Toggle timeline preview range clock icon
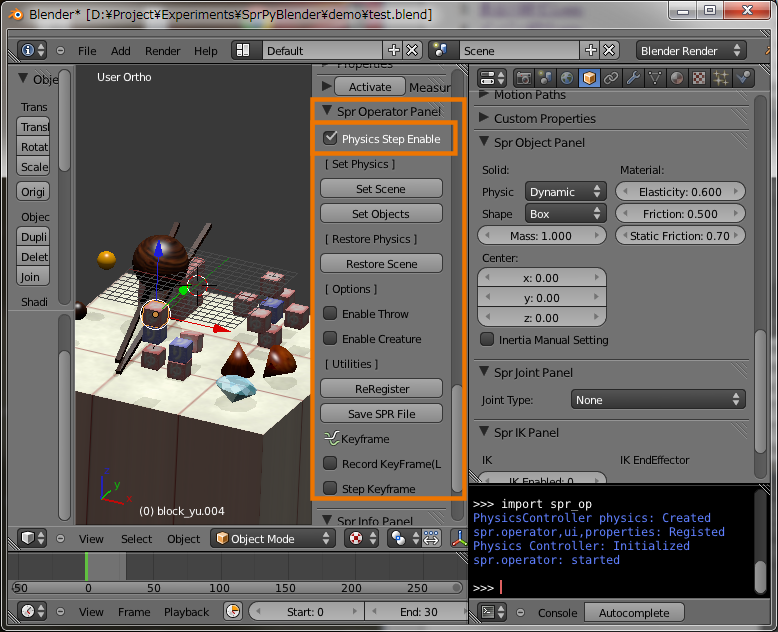The image size is (778, 632). (x=233, y=611)
